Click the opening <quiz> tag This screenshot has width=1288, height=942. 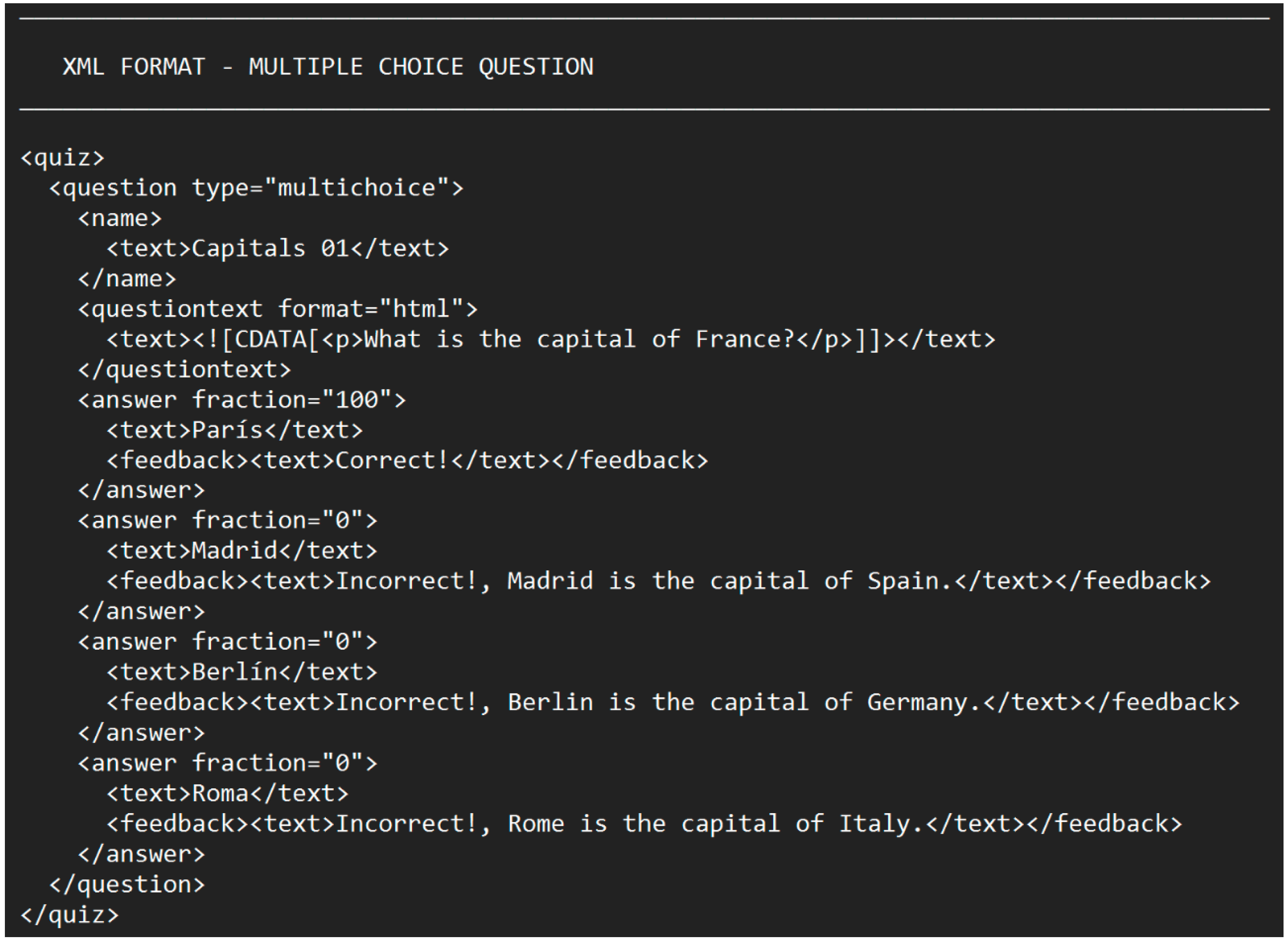tap(63, 157)
